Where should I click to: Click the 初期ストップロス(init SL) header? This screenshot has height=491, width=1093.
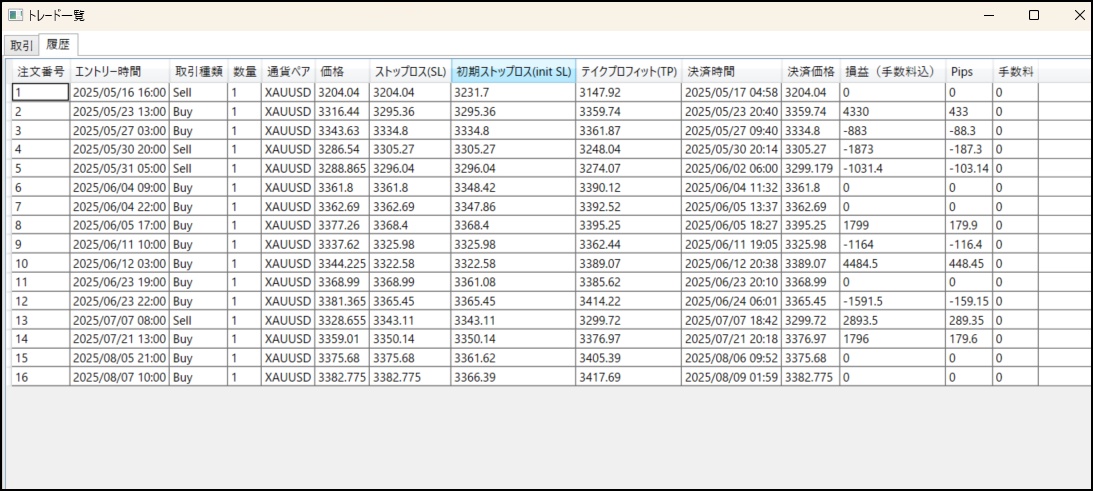514,72
